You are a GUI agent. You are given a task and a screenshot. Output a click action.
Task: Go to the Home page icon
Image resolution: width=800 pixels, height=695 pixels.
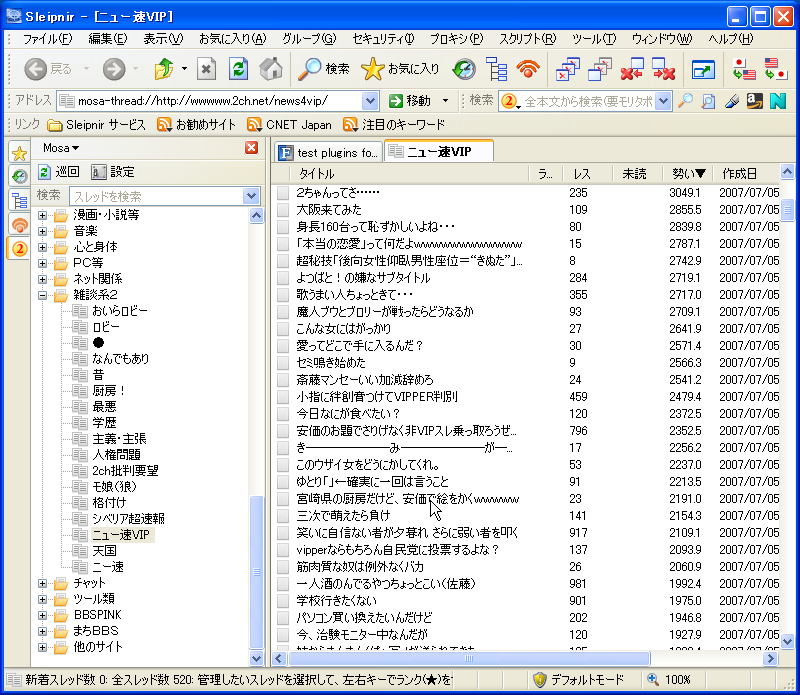[x=271, y=69]
